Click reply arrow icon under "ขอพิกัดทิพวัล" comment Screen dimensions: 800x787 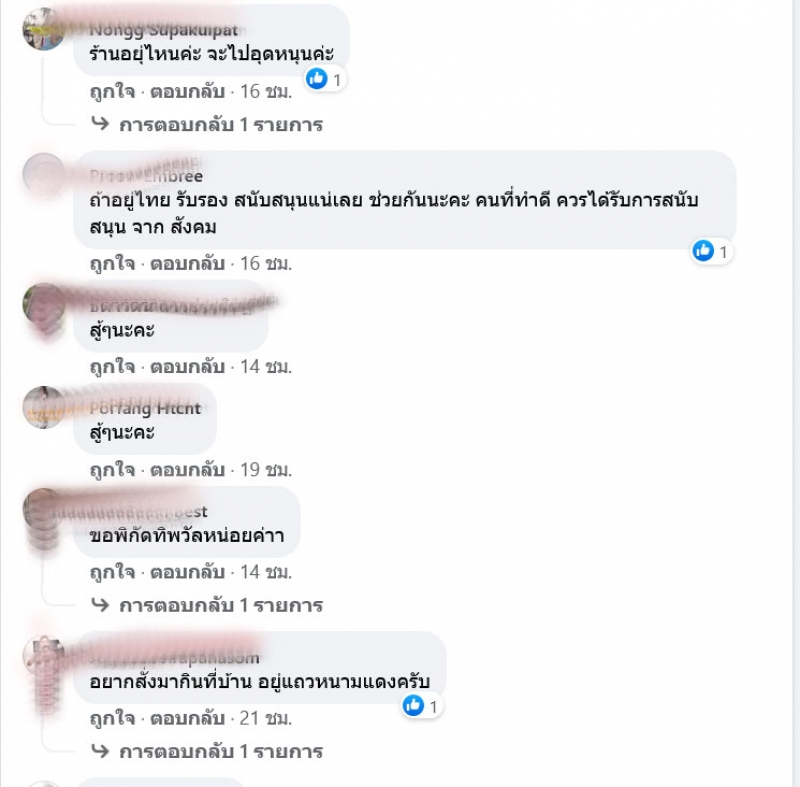point(100,605)
